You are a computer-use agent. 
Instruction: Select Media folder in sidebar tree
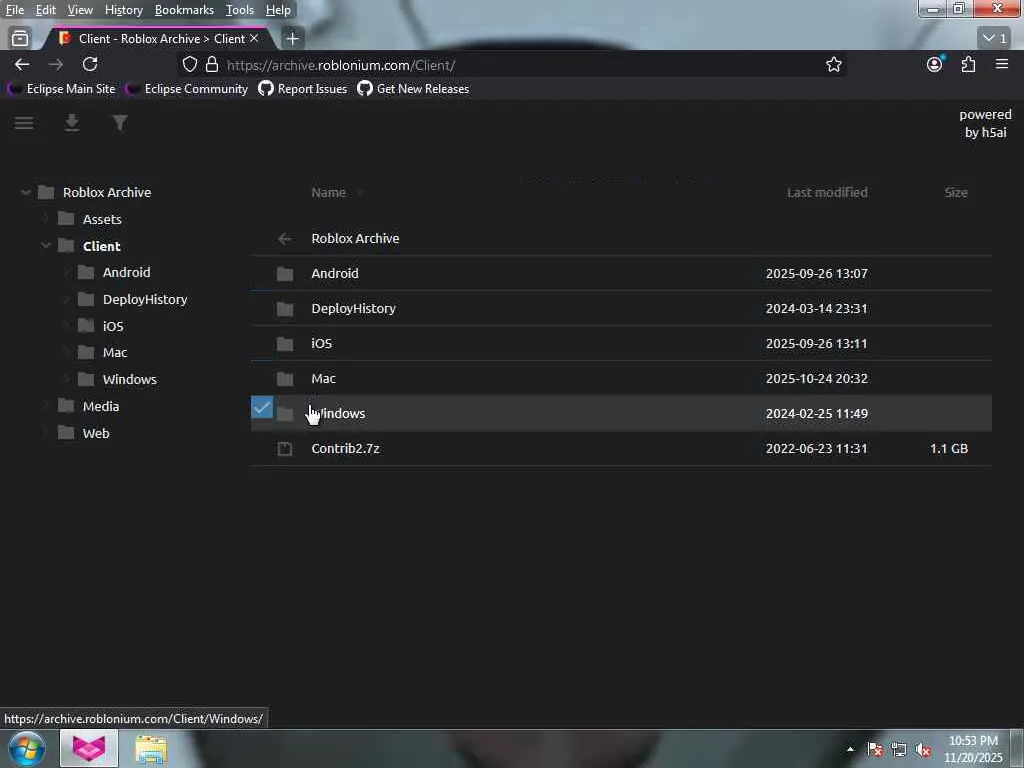pyautogui.click(x=101, y=406)
